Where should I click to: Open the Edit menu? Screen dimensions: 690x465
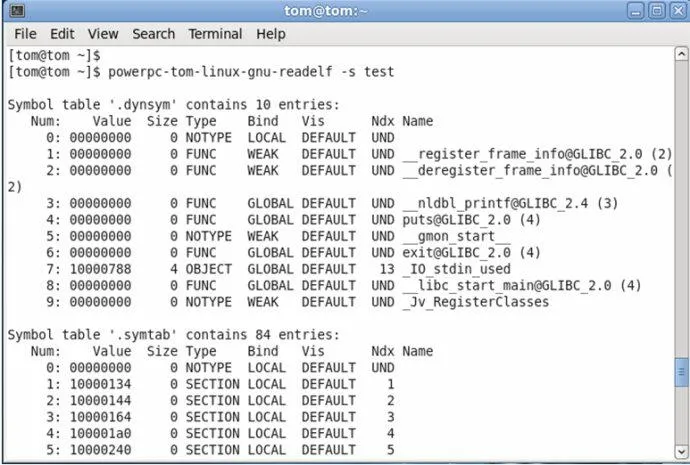pos(62,34)
